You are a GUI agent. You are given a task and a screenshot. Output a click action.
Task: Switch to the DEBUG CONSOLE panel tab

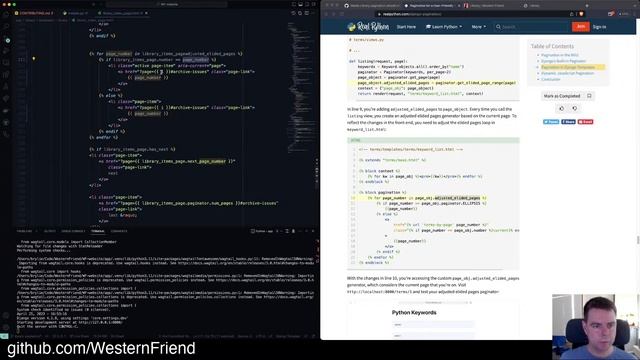tap(73, 231)
